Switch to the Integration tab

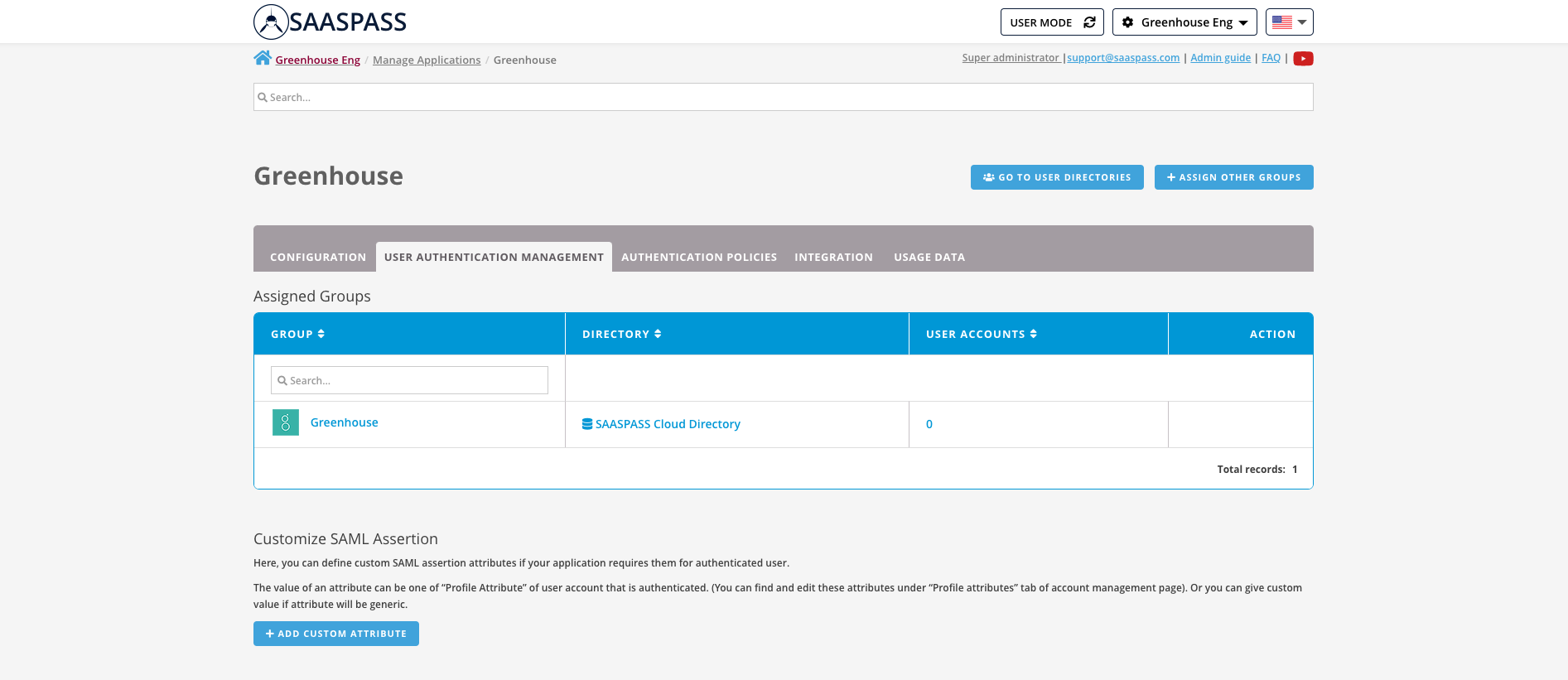[x=833, y=257]
